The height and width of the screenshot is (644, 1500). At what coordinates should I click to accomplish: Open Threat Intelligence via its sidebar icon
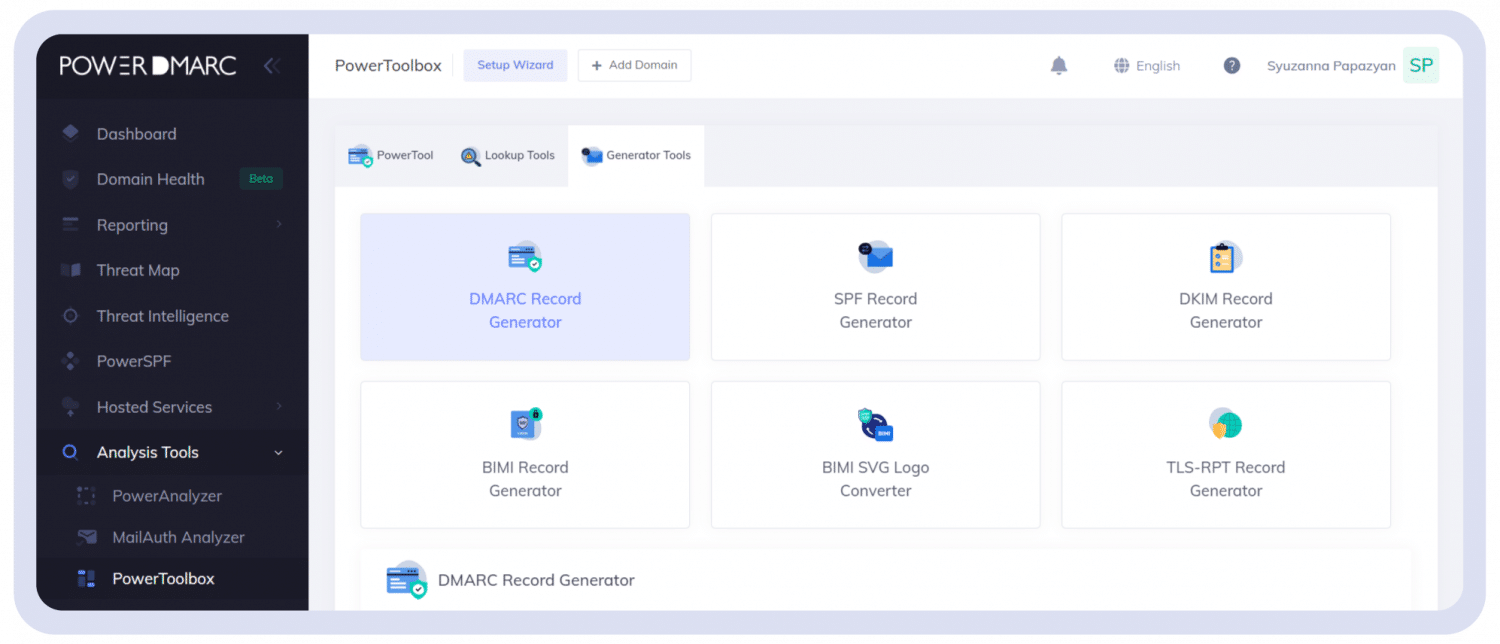(x=70, y=315)
